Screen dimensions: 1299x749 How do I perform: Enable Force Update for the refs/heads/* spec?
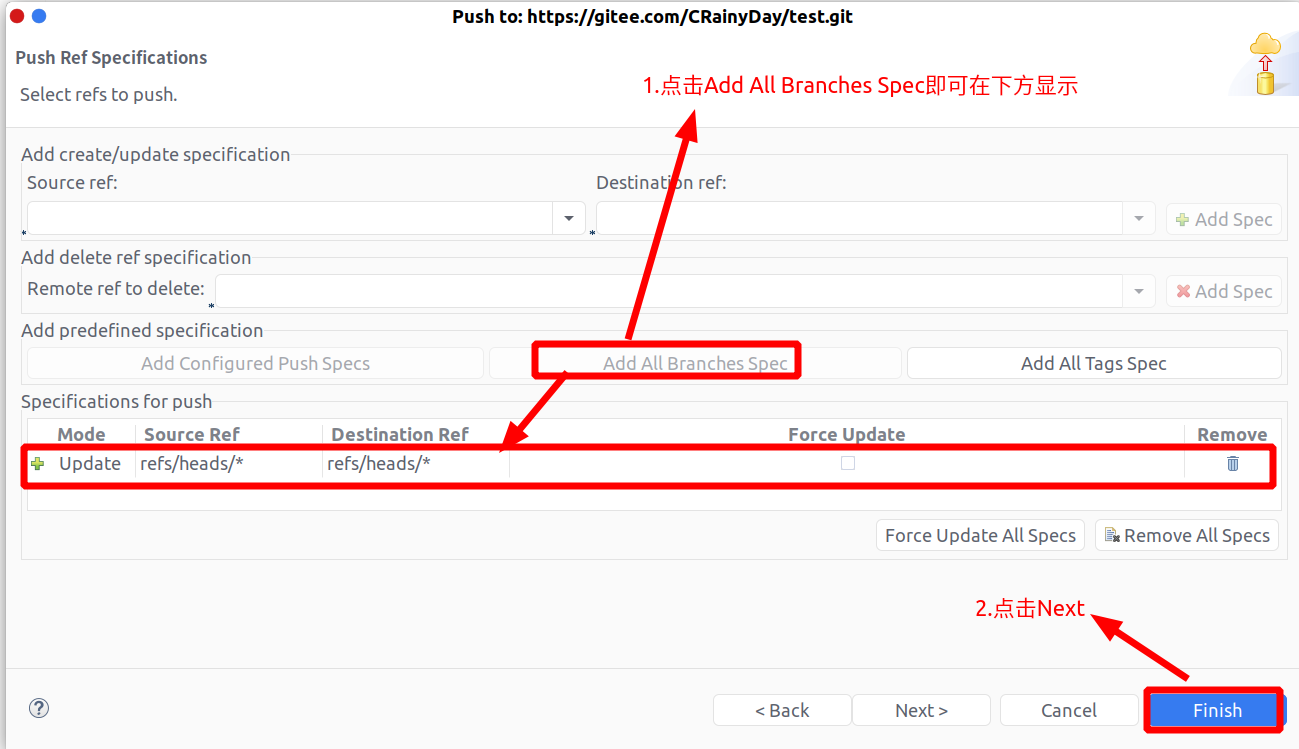click(x=847, y=463)
